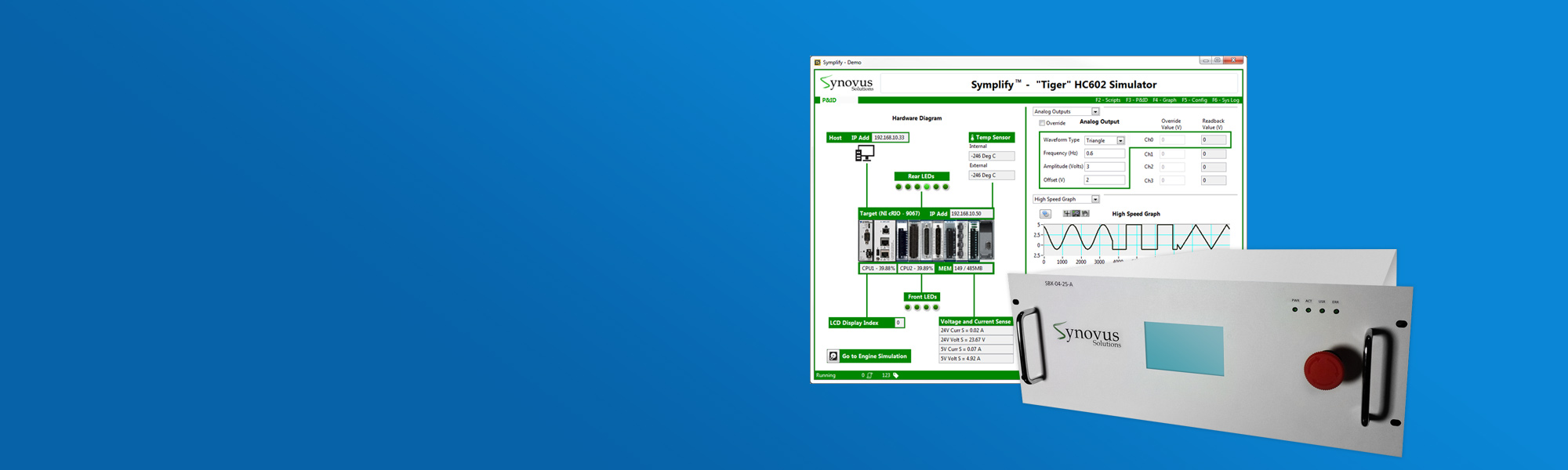
Task: Click Go to Engine Simulation button
Action: tap(874, 356)
